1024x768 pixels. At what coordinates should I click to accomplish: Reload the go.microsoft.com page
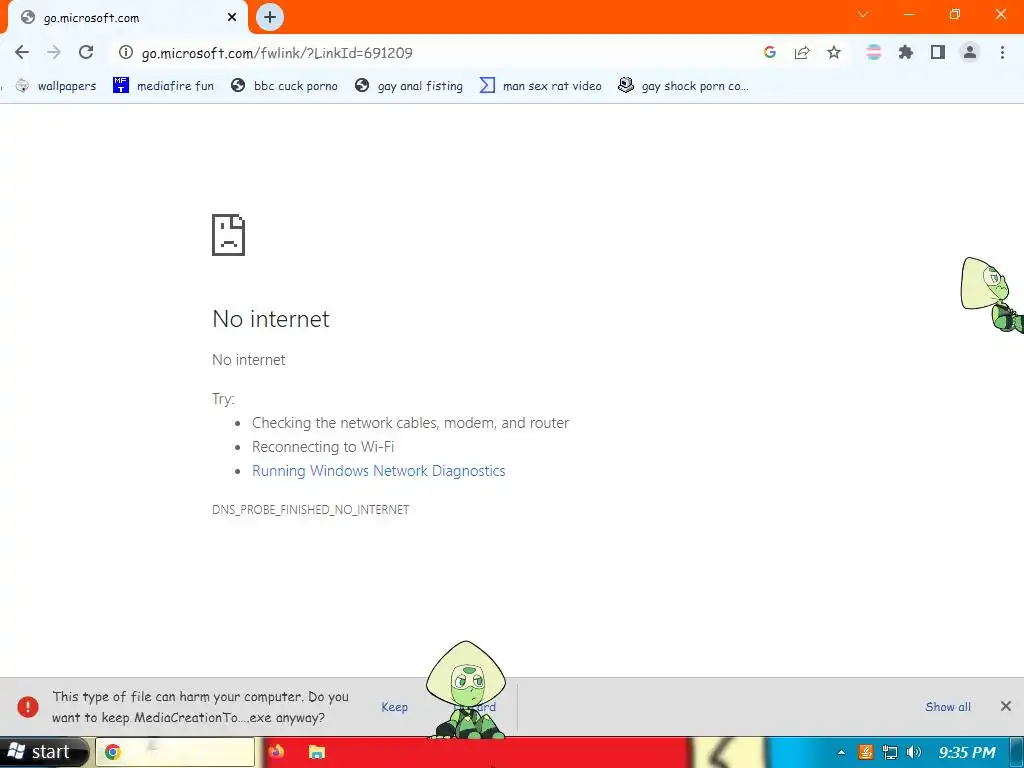click(86, 53)
